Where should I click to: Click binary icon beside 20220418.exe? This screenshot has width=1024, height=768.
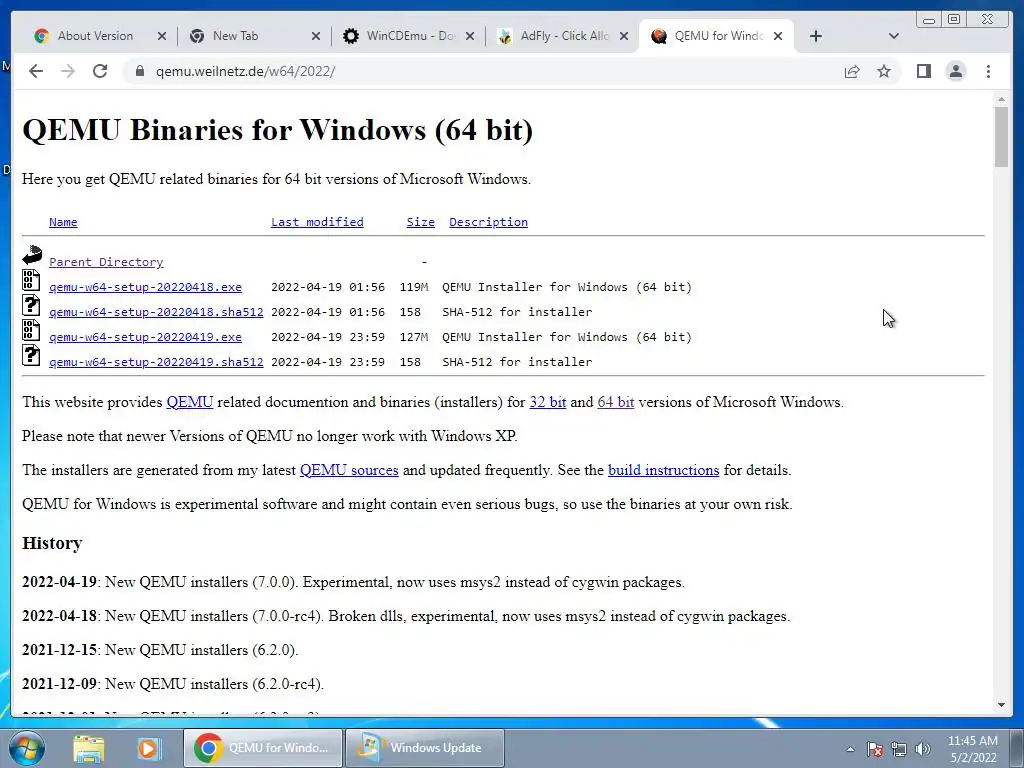point(31,280)
